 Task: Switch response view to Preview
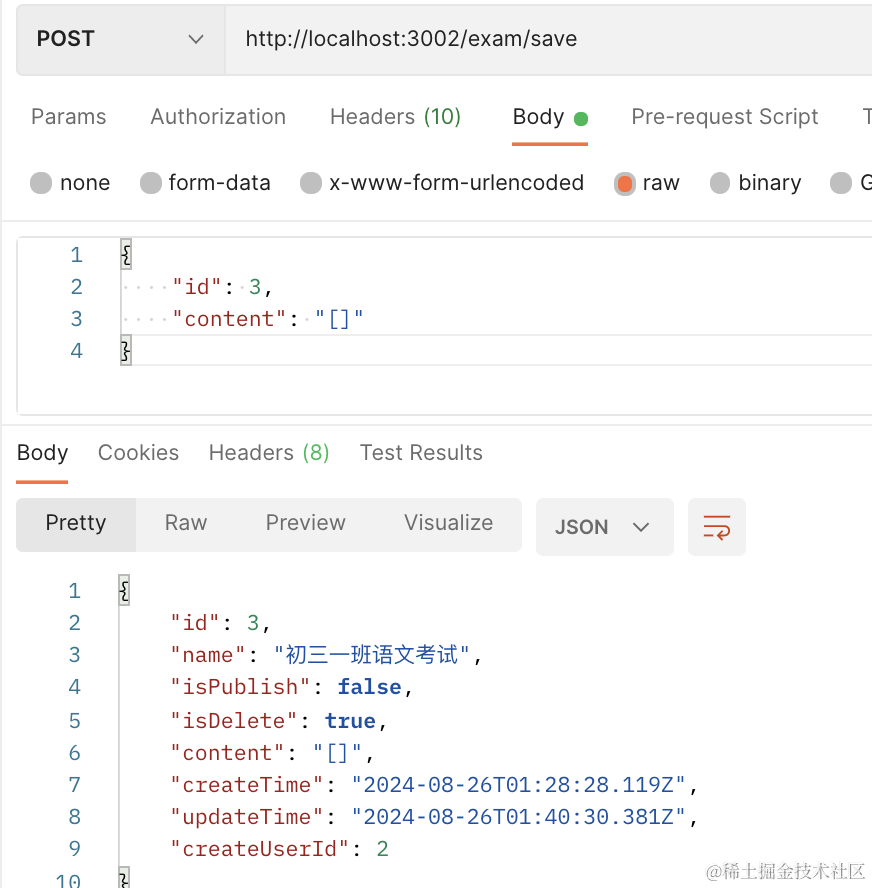click(x=305, y=523)
